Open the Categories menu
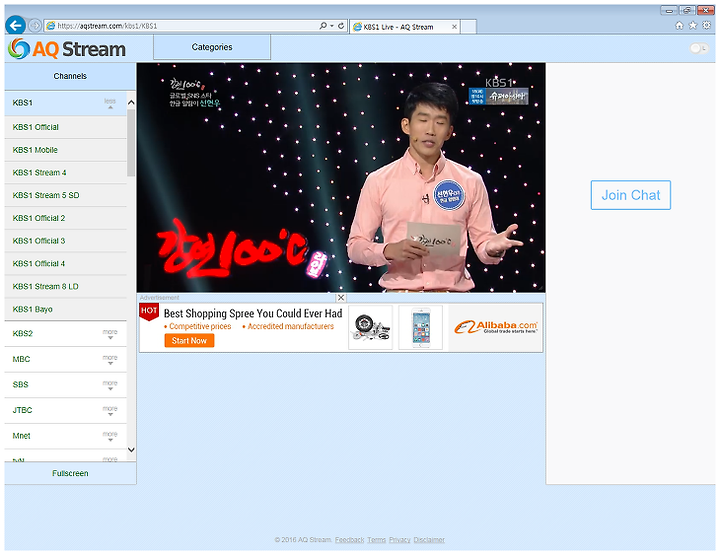 point(212,47)
